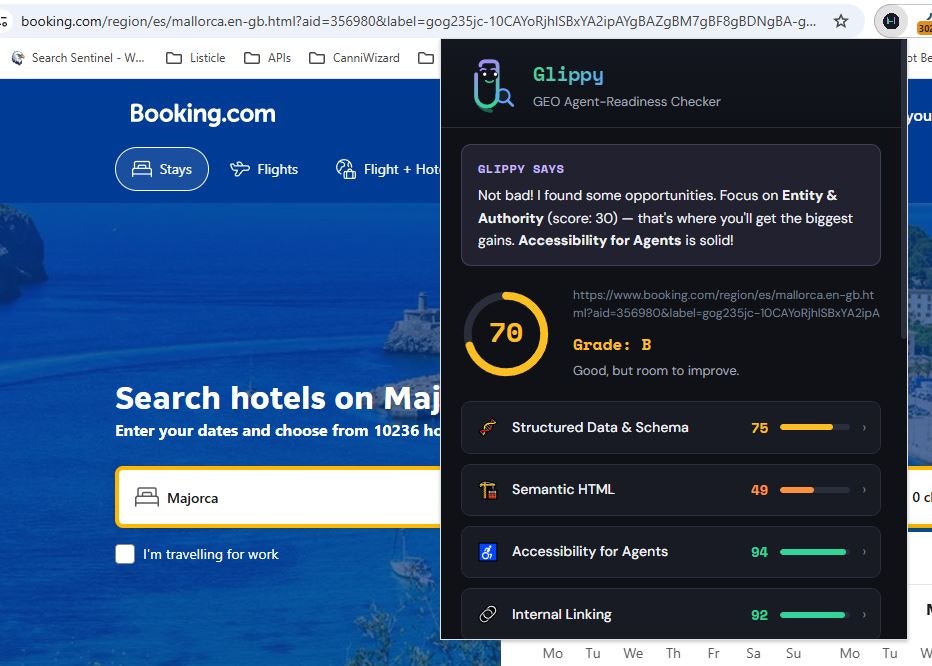Click the Accessibility for Agents progress bar

[x=812, y=551]
